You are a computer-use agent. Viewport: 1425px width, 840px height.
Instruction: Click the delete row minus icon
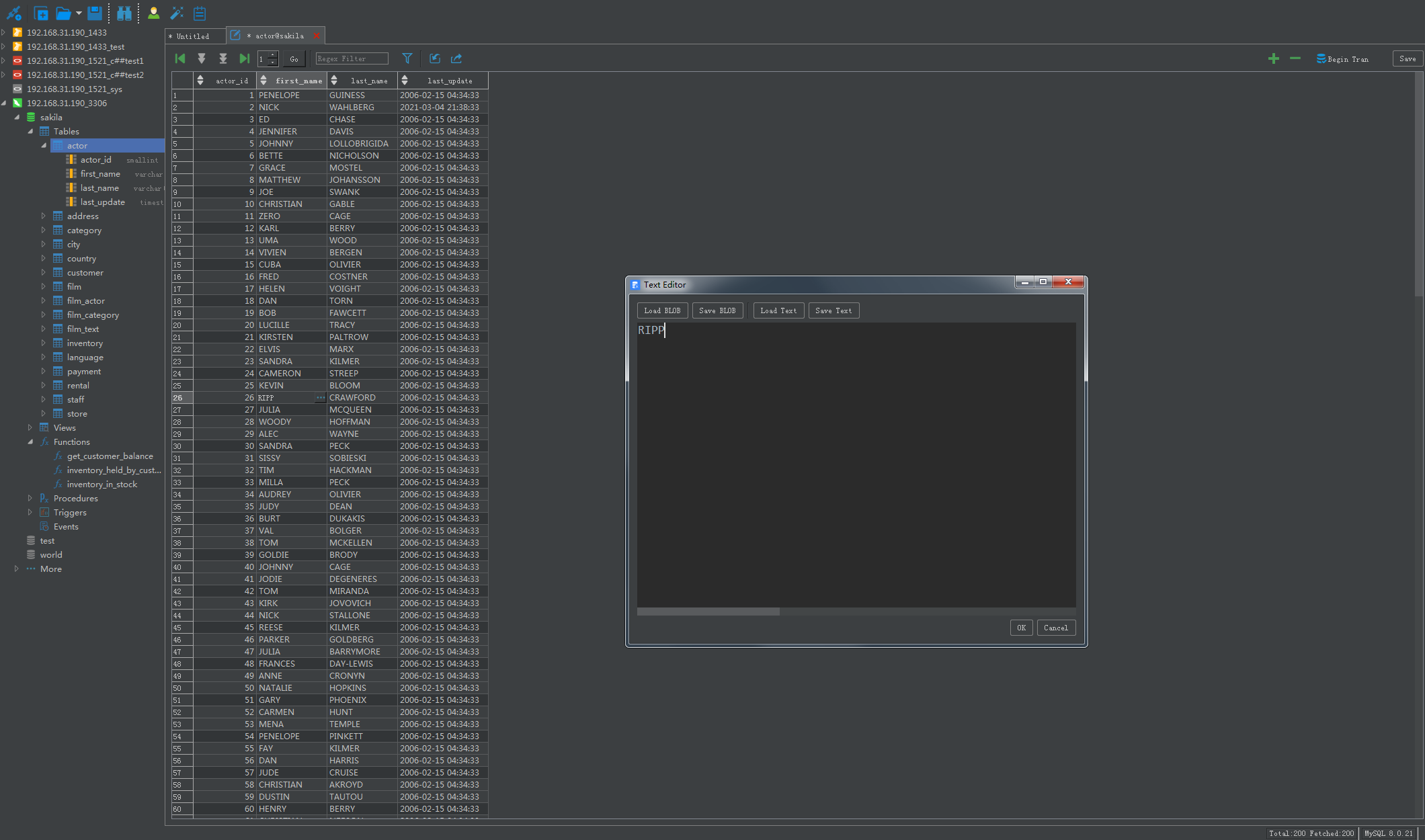(x=1295, y=58)
